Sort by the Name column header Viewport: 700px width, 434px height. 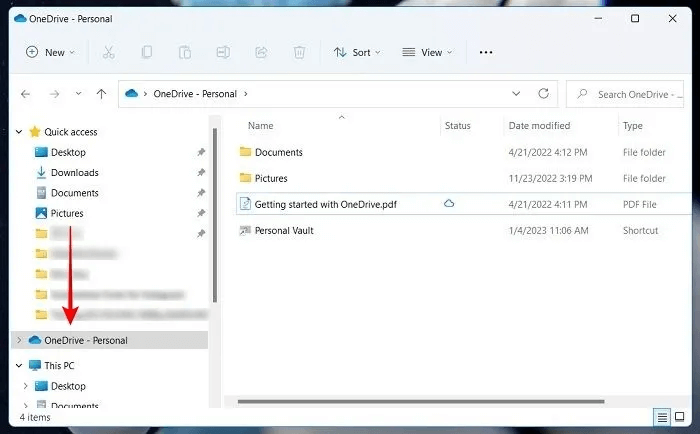261,126
